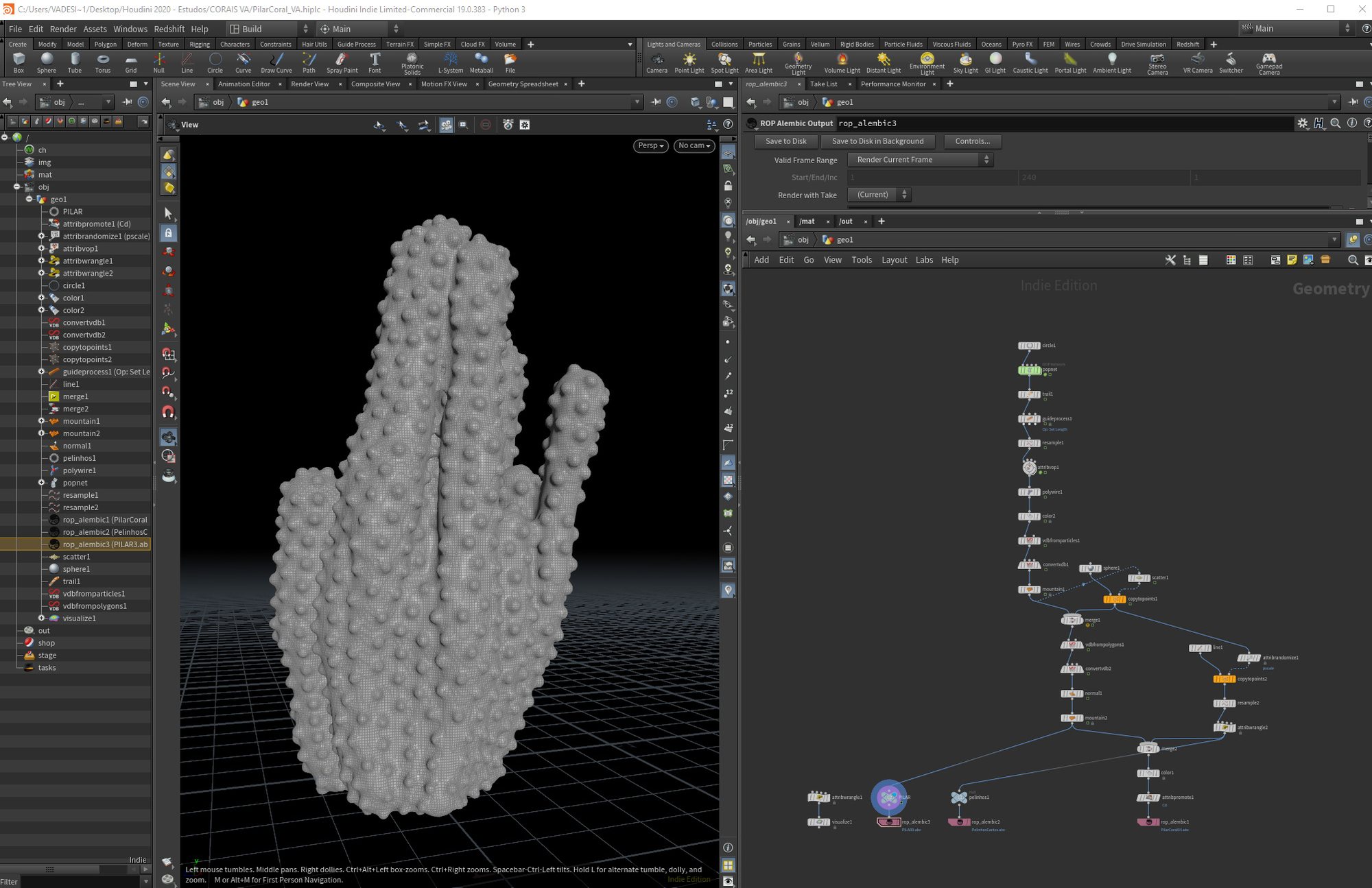This screenshot has height=888, width=1372.
Task: Click the tree view Filter field
Action: point(79,882)
